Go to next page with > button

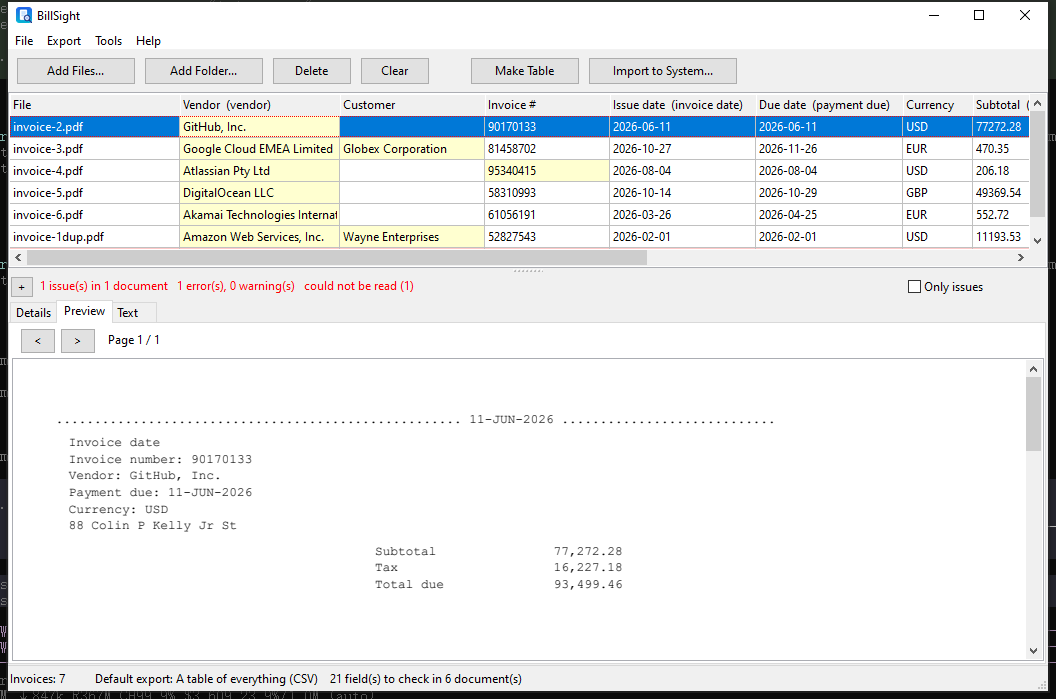coord(77,341)
